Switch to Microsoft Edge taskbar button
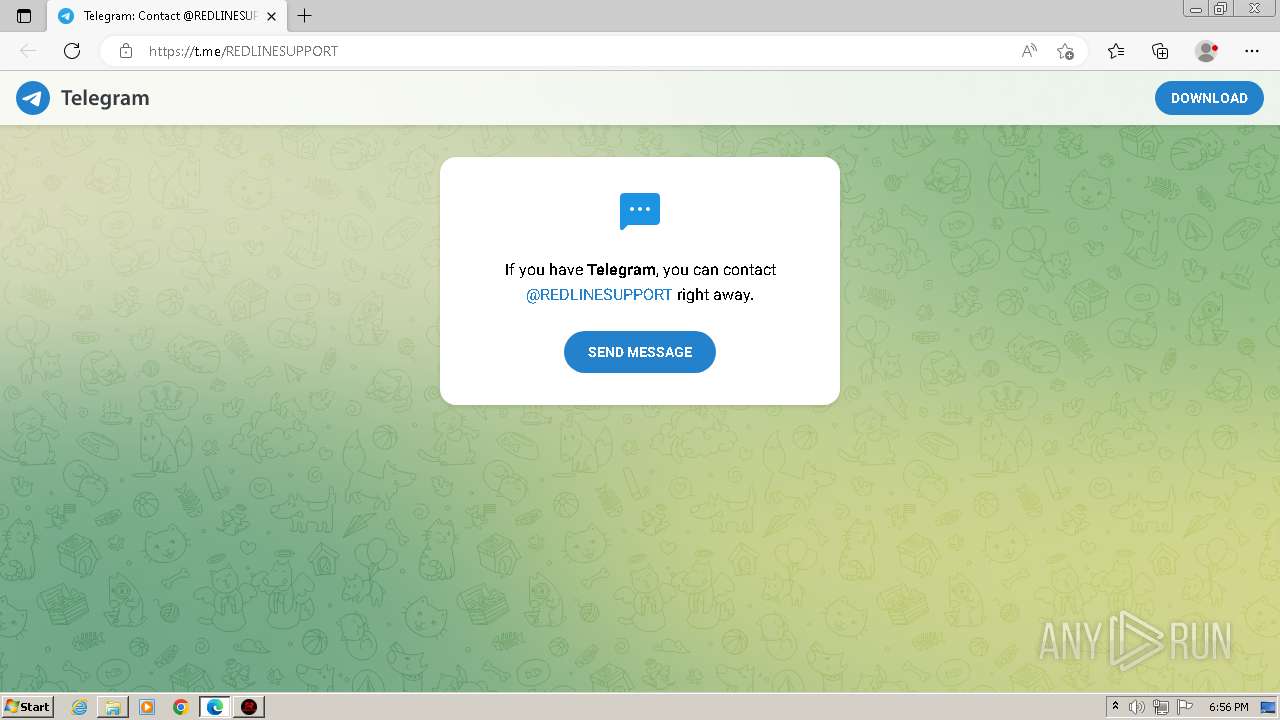The width and height of the screenshot is (1280, 720). (215, 707)
